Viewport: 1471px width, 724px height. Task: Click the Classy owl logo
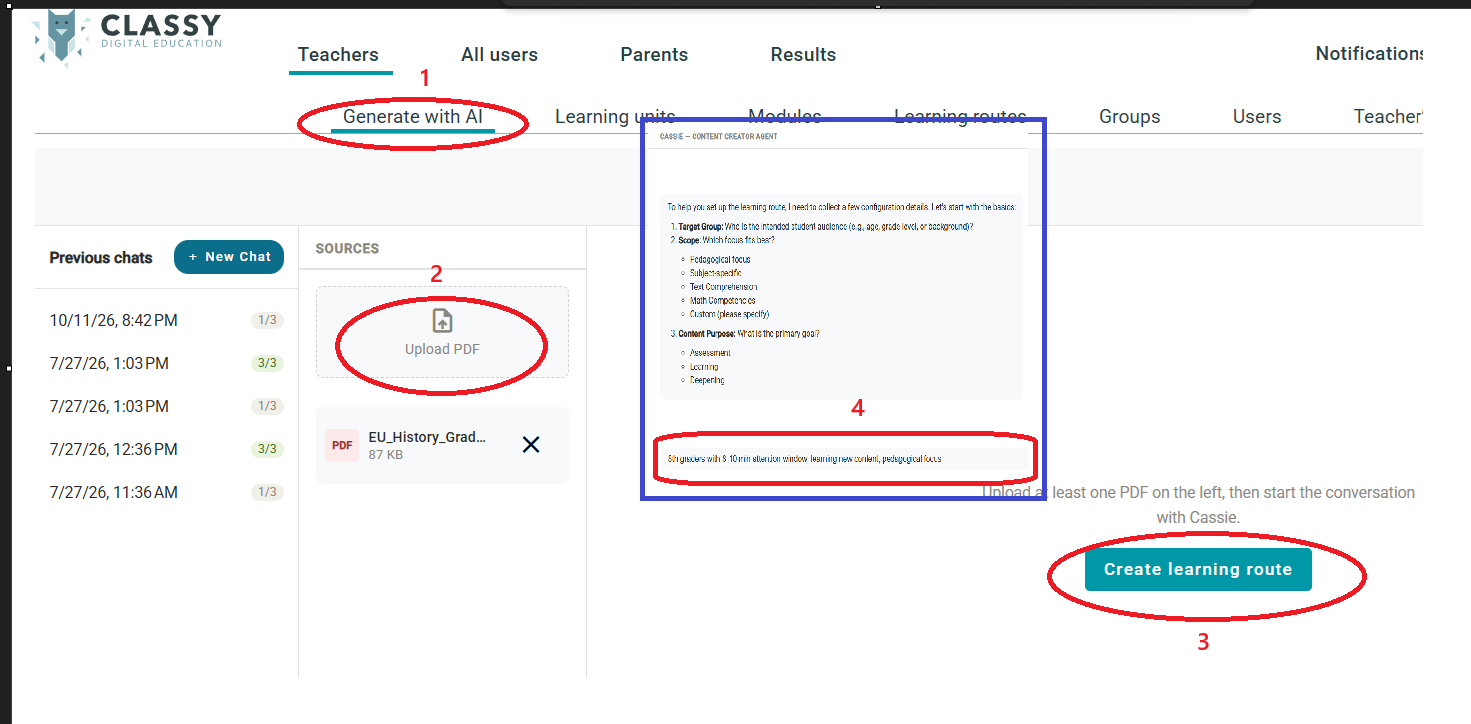(x=62, y=38)
